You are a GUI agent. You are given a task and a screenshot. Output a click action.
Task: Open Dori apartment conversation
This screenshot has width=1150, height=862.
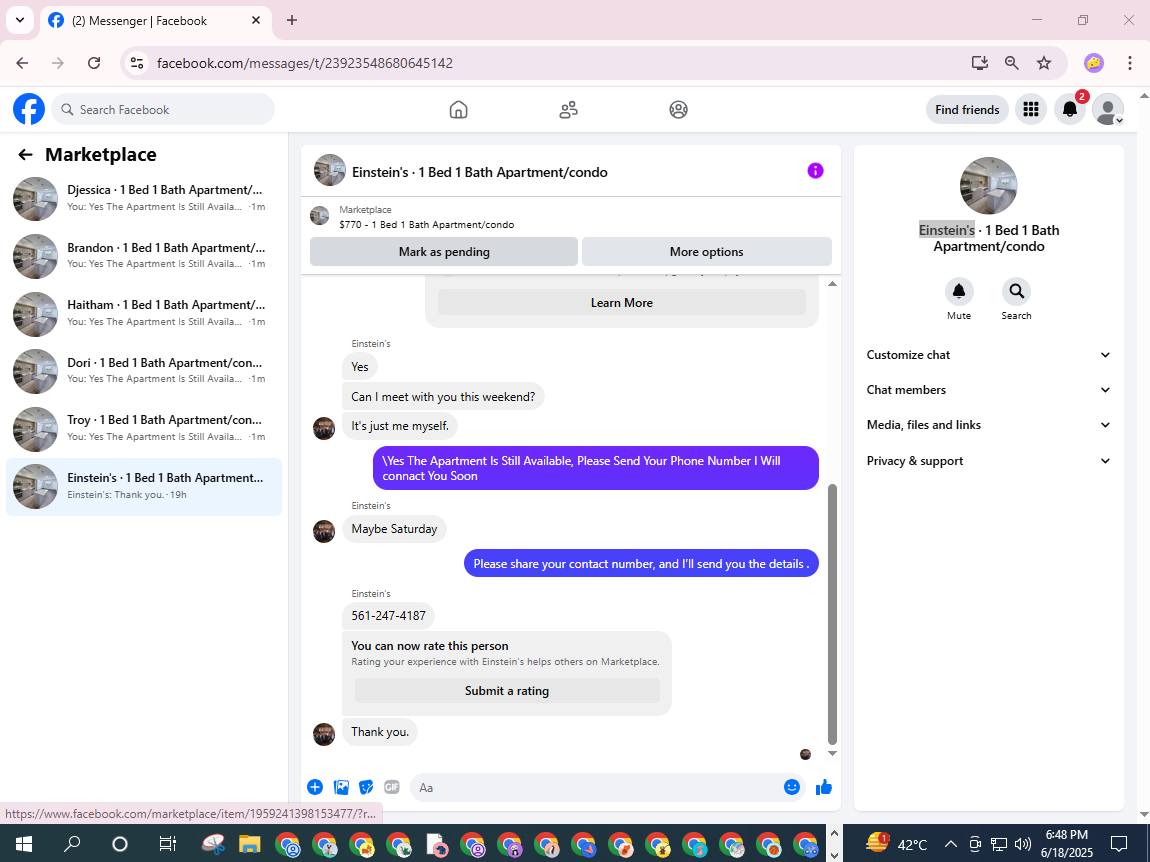144,371
